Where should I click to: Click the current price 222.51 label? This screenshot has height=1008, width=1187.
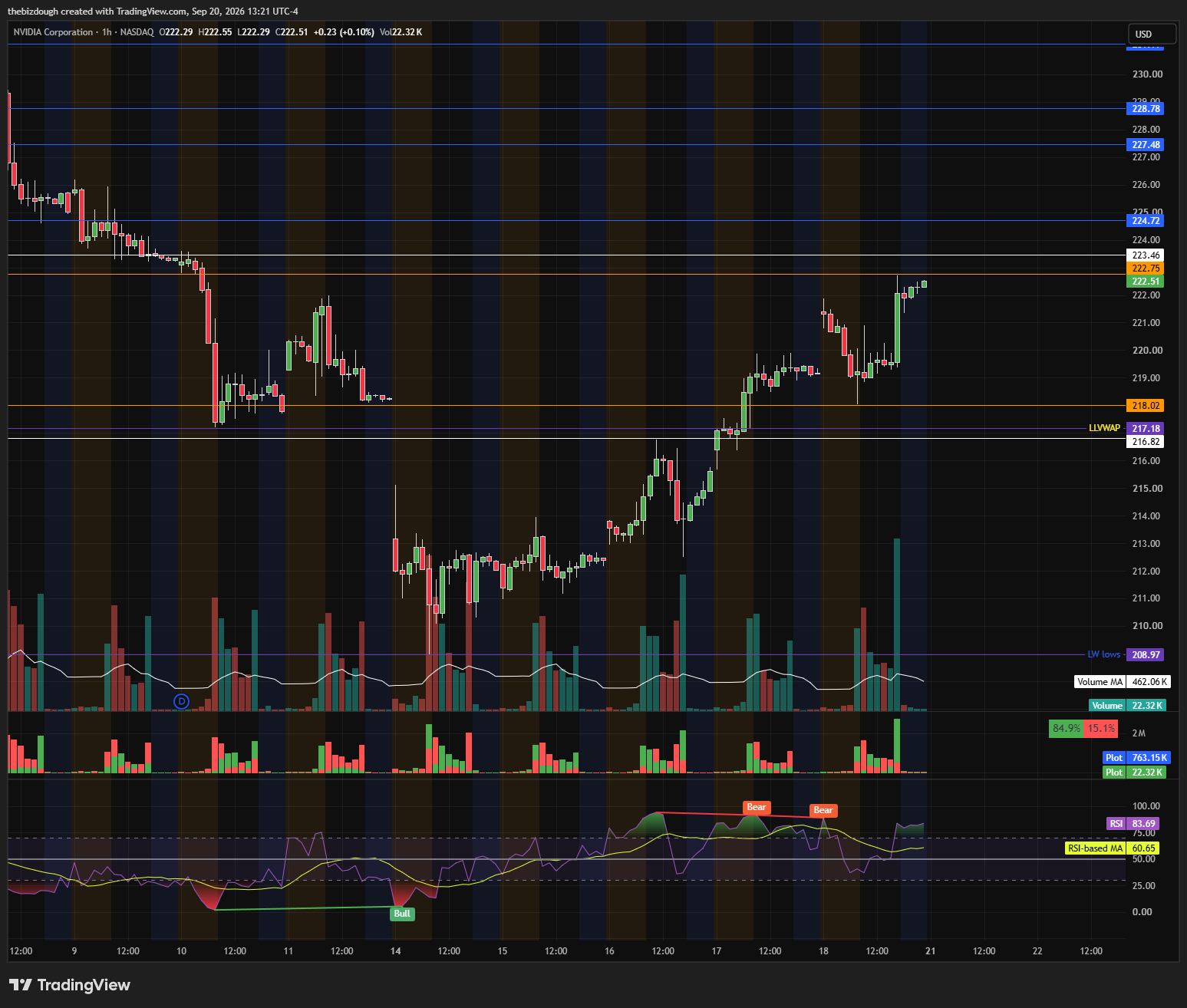point(1146,282)
